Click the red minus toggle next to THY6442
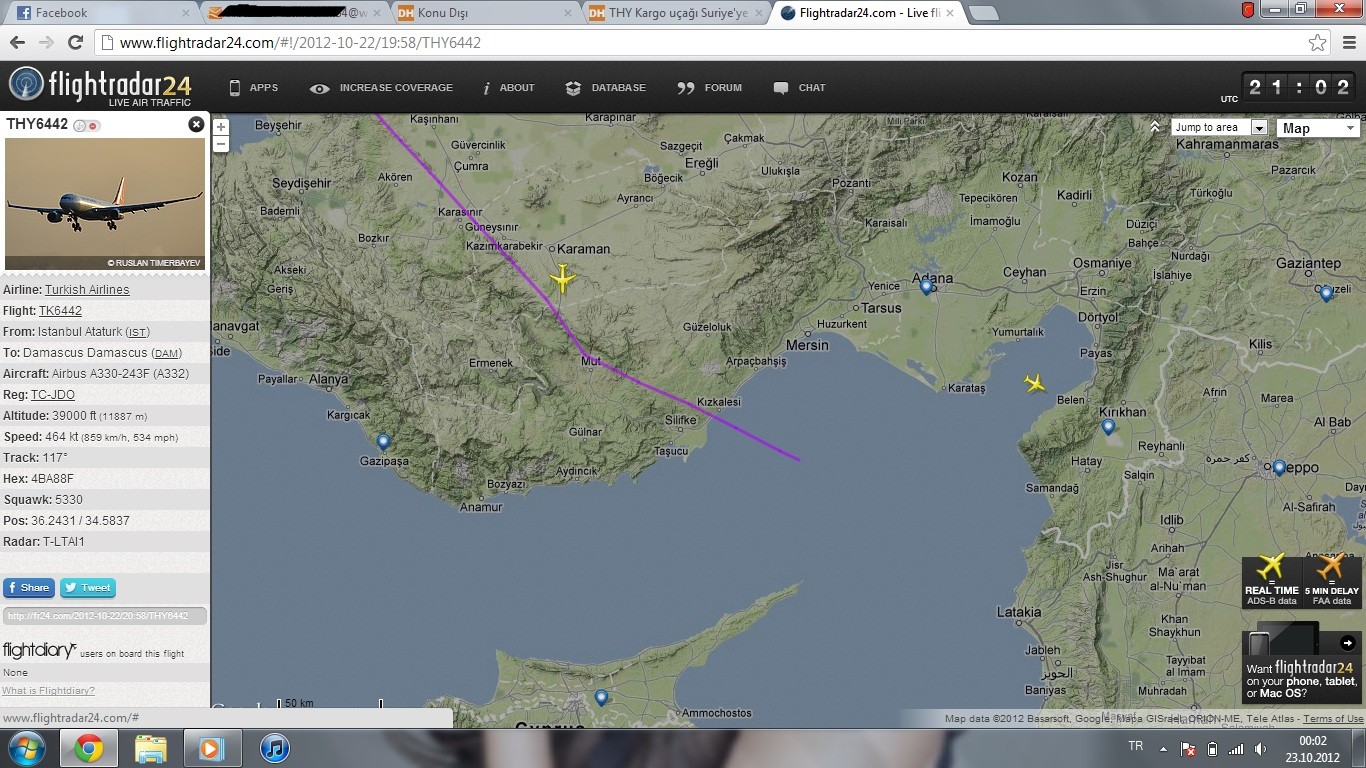The height and width of the screenshot is (768, 1366). coord(93,125)
